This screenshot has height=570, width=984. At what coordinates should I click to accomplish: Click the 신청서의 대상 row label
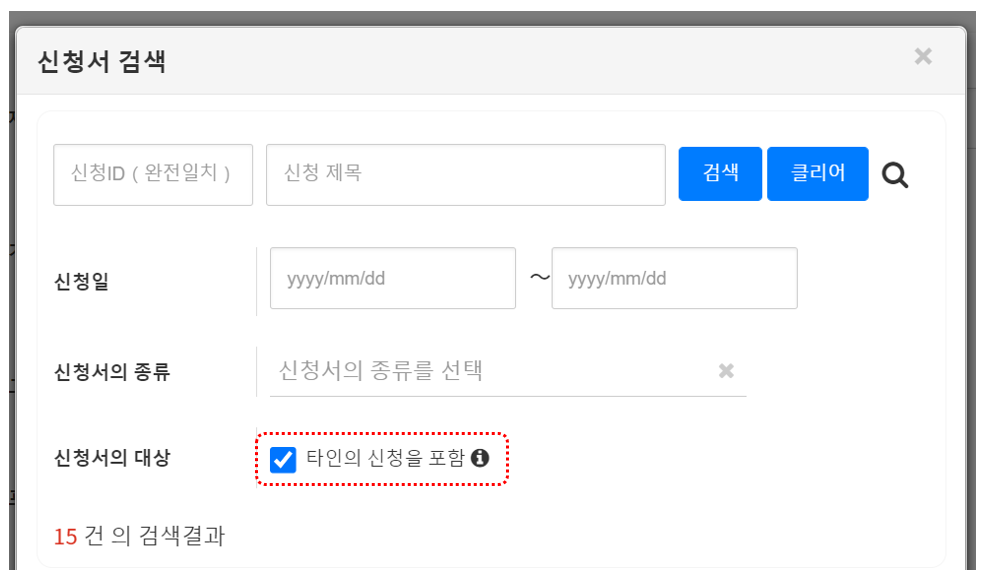pos(111,458)
